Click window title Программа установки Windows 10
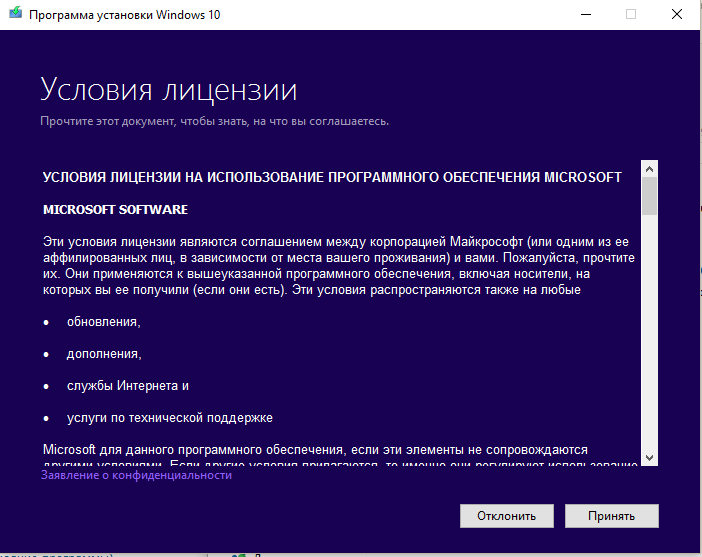The height and width of the screenshot is (557, 702). pos(124,15)
